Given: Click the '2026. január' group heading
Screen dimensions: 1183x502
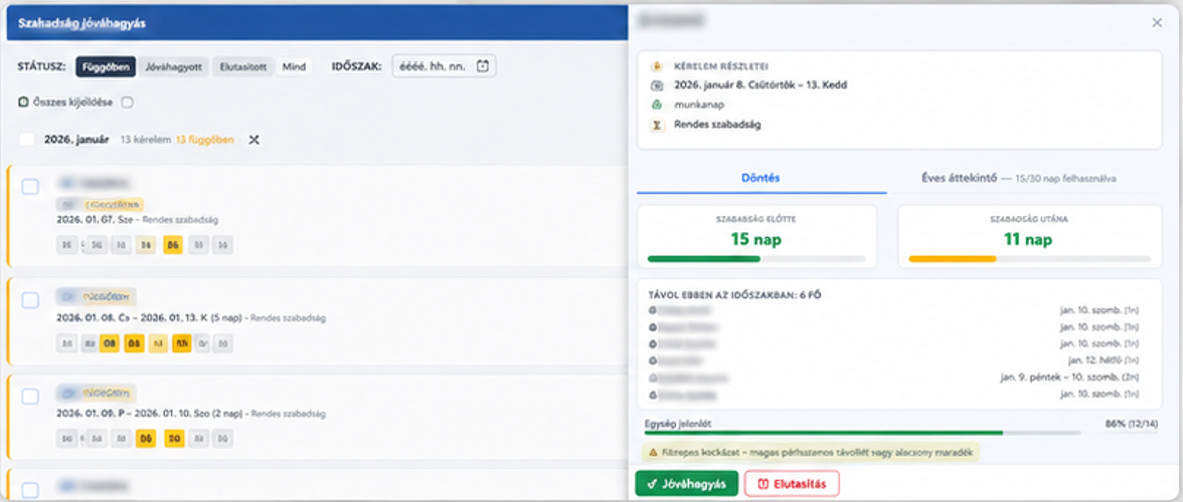Looking at the screenshot, I should [x=76, y=140].
